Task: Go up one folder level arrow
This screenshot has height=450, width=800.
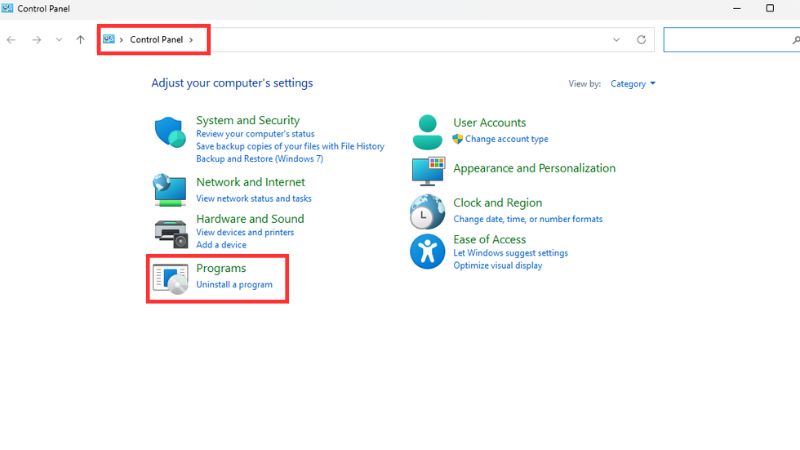Action: pos(80,40)
